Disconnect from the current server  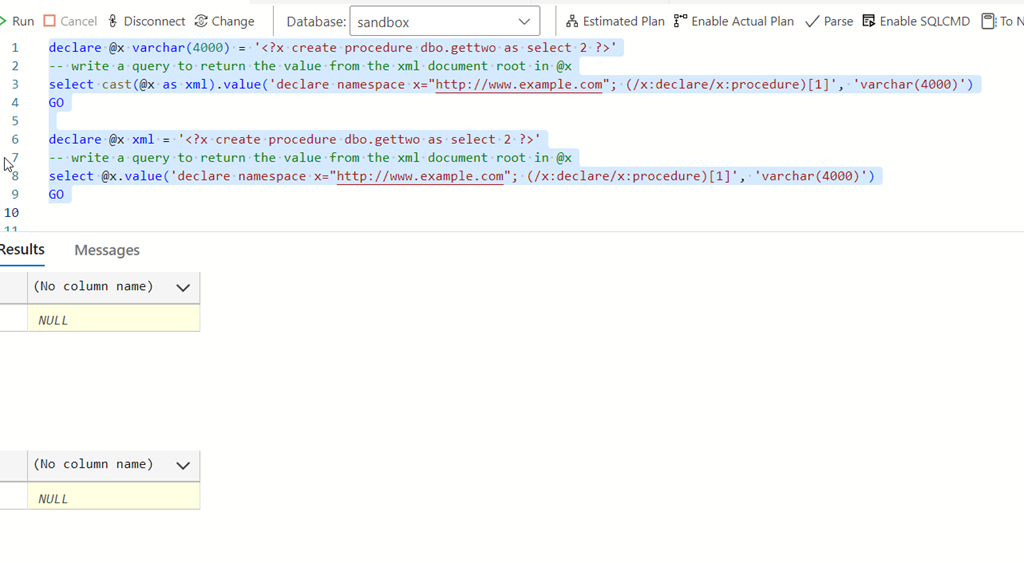[146, 21]
